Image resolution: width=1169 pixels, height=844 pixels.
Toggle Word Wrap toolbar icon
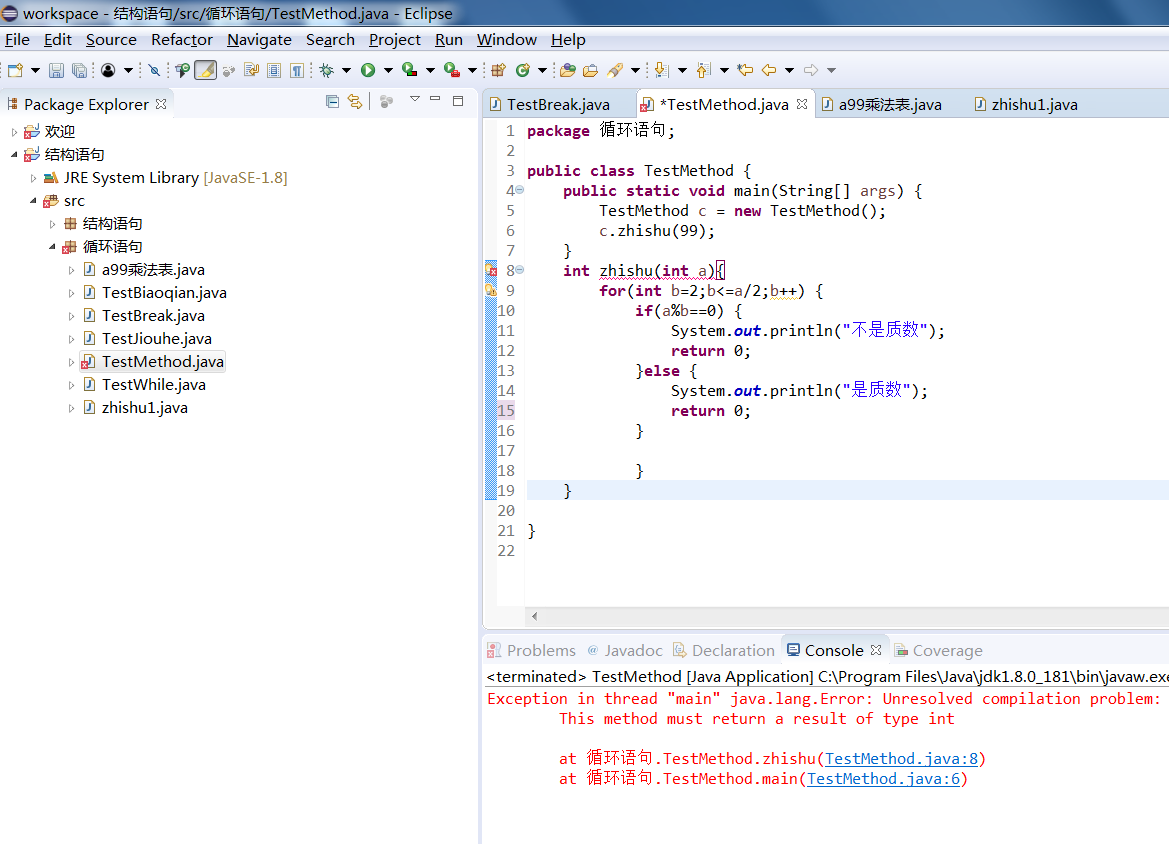pos(251,70)
